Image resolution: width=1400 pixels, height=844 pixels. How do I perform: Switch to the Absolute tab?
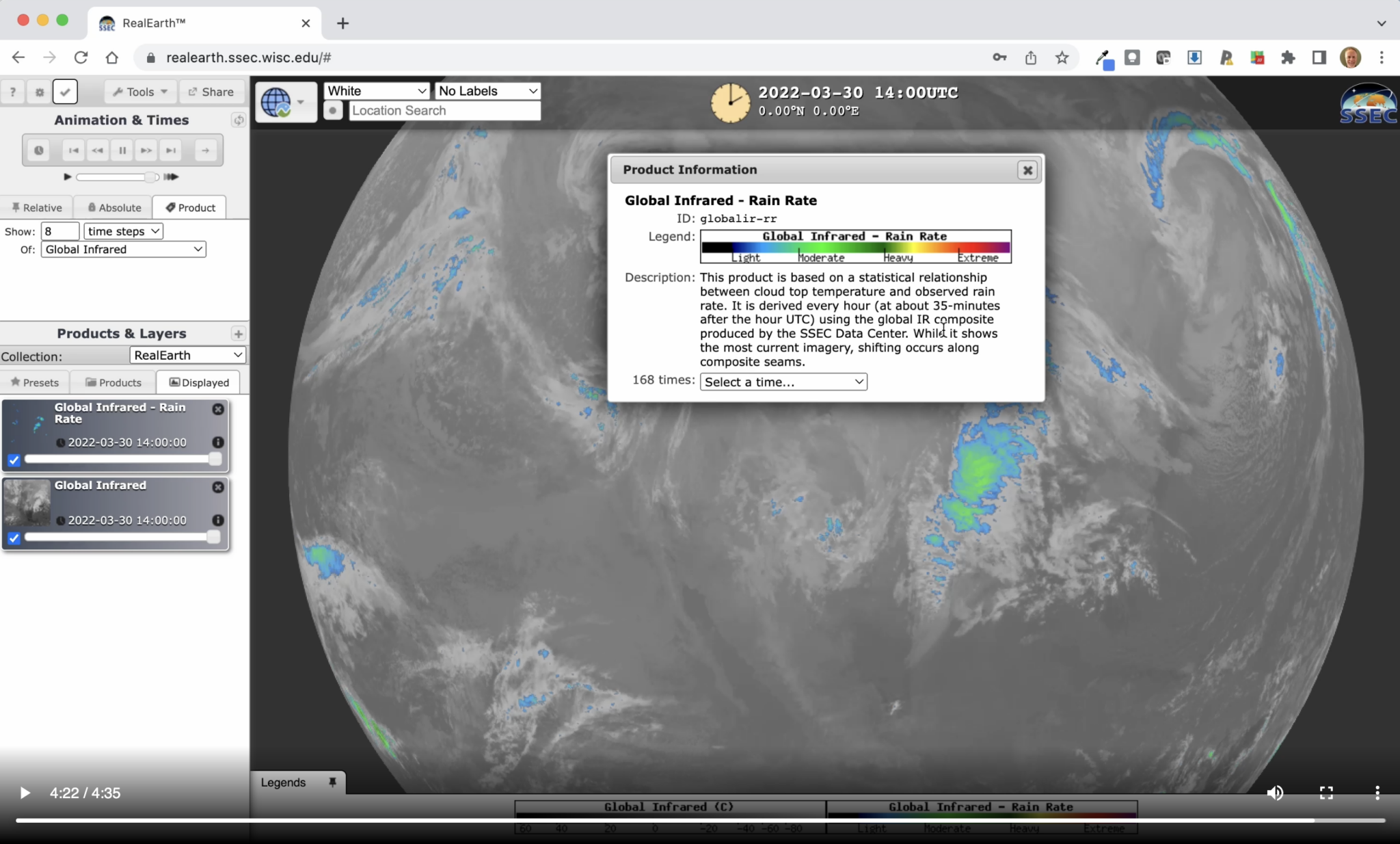tap(114, 207)
